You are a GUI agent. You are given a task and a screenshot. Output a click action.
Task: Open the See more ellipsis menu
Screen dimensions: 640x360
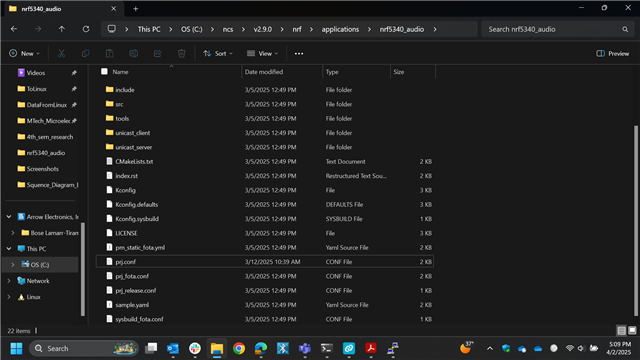pos(299,53)
